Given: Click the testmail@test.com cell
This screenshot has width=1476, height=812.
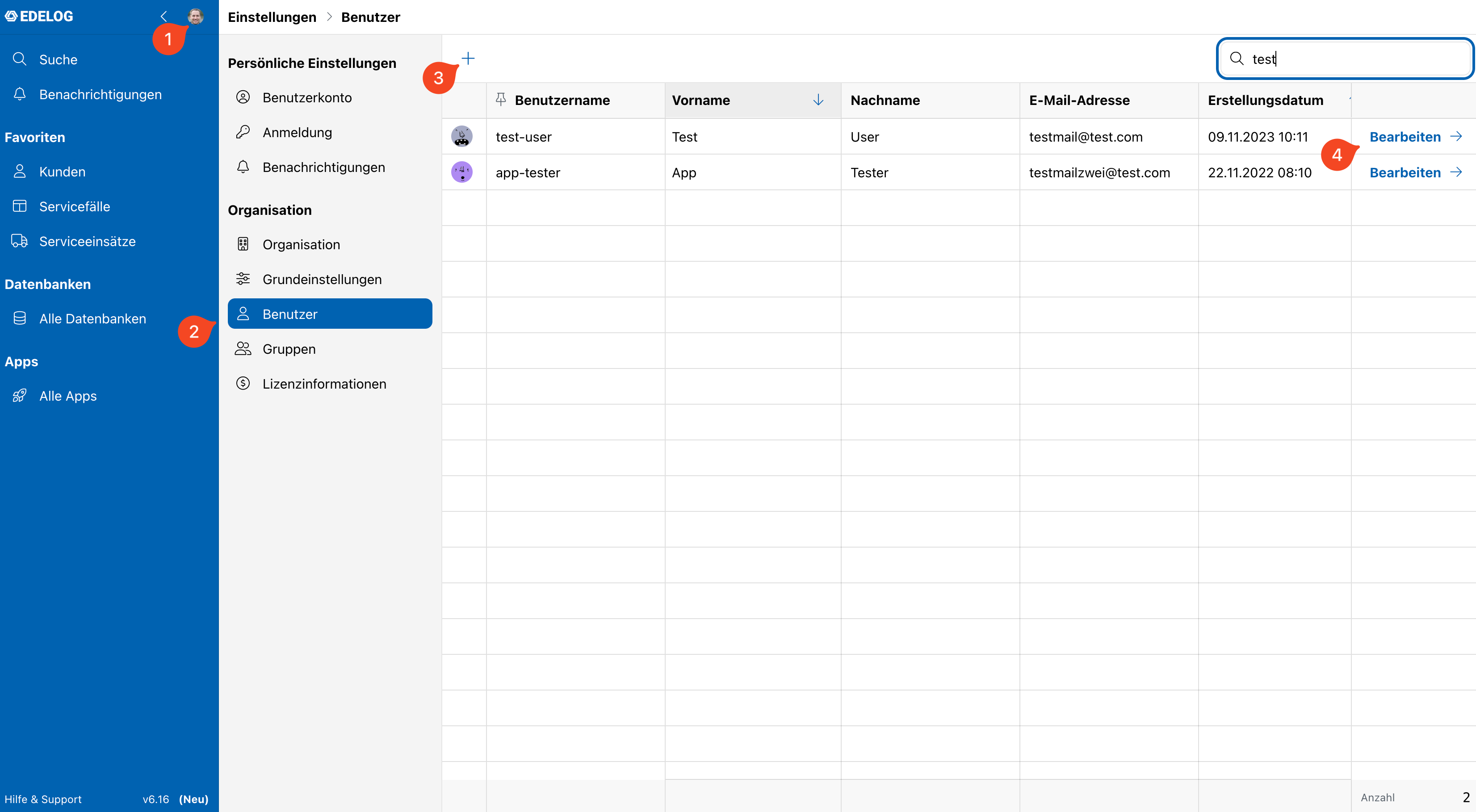Looking at the screenshot, I should pyautogui.click(x=1109, y=136).
